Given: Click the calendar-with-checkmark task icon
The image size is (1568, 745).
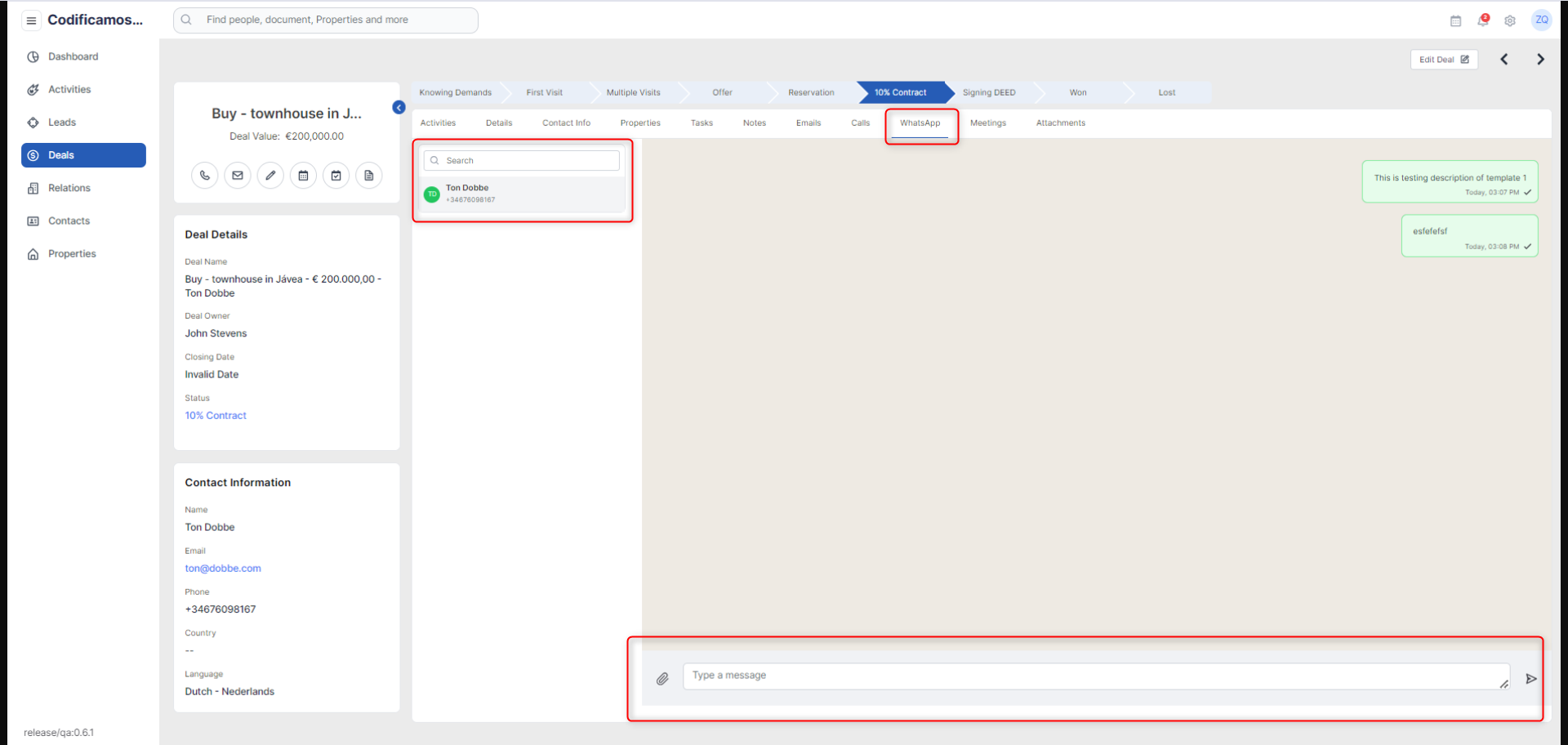Looking at the screenshot, I should pyautogui.click(x=336, y=176).
